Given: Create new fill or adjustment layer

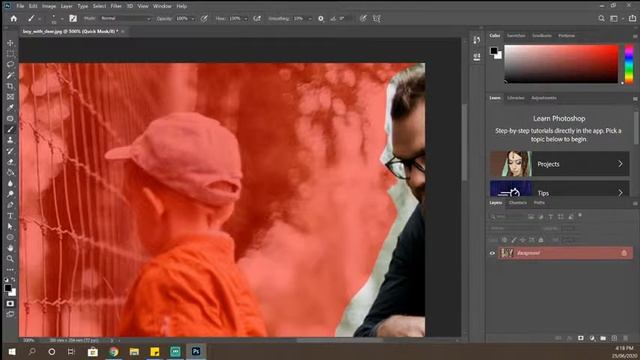Looking at the screenshot, I should pyautogui.click(x=592, y=338).
